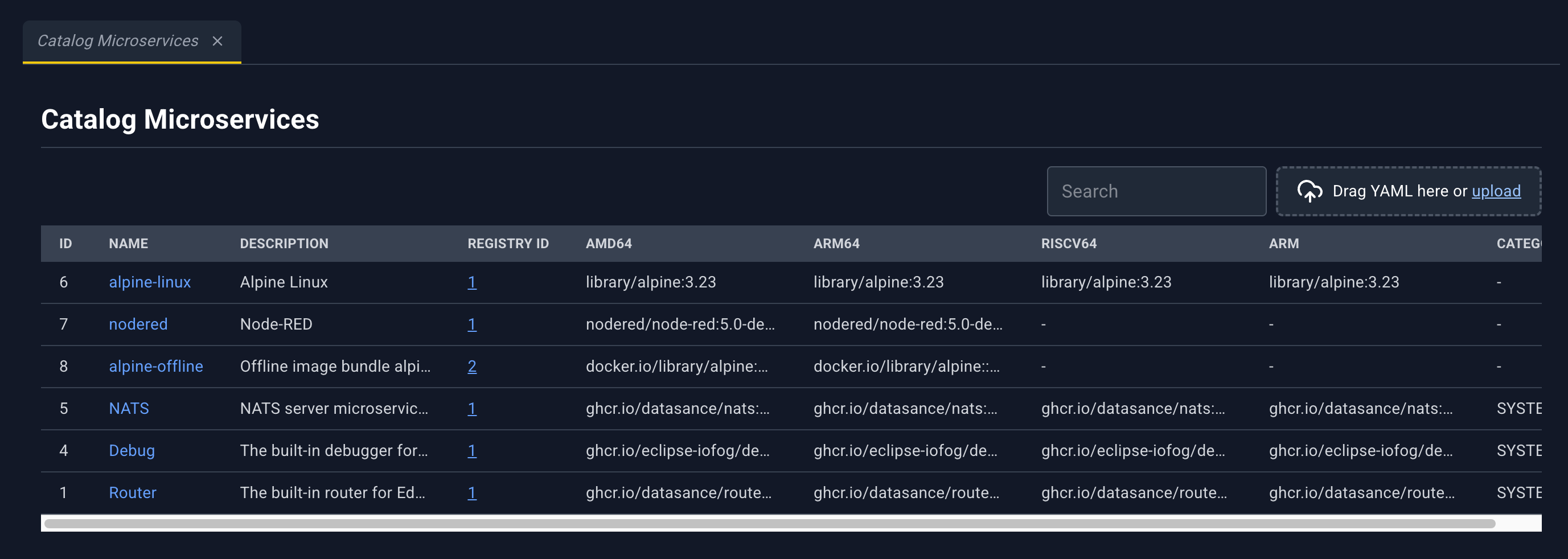Click the RISCV64 column header

pos(1069,244)
